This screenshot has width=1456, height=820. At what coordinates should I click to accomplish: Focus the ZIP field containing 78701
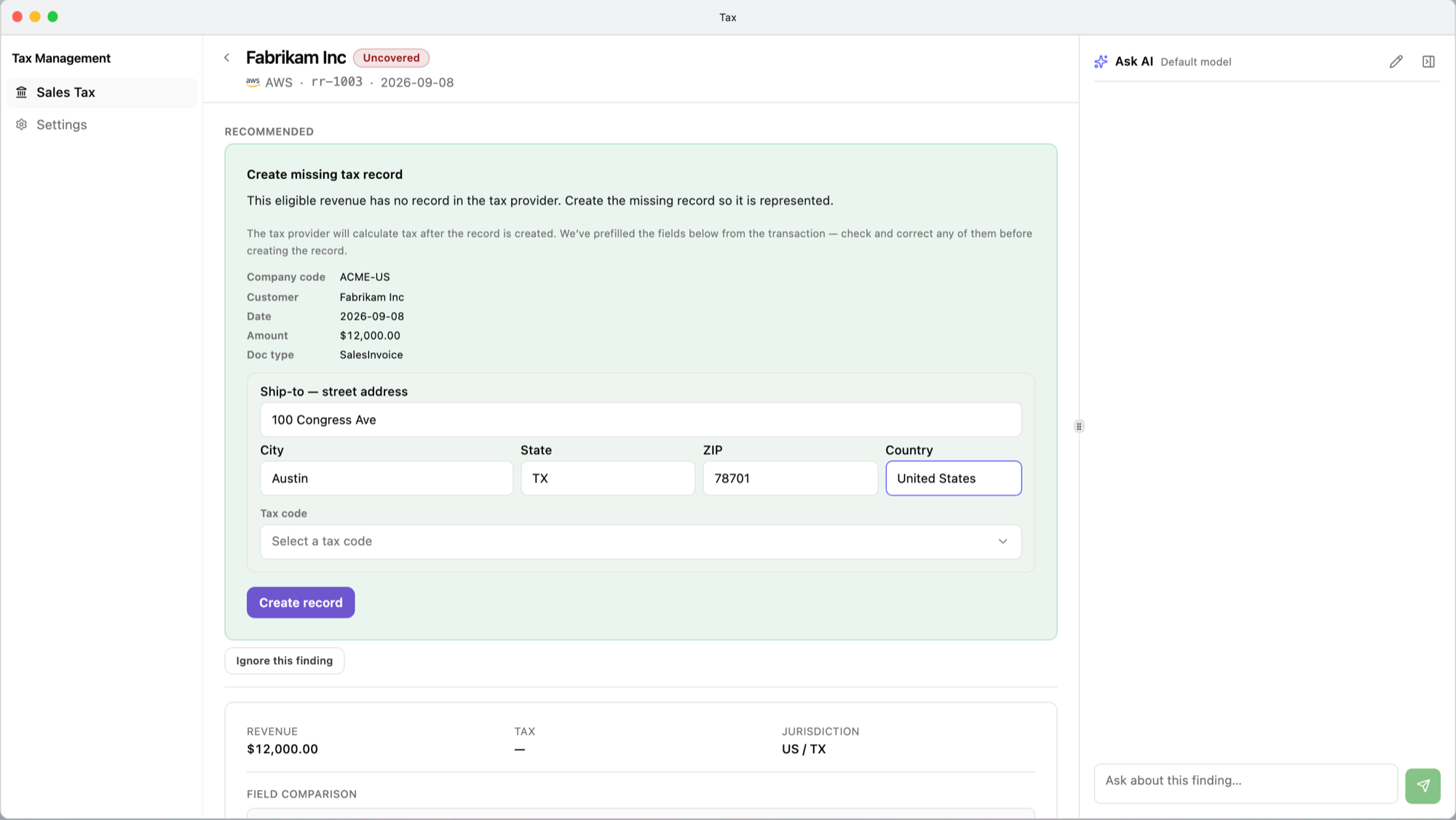click(790, 478)
